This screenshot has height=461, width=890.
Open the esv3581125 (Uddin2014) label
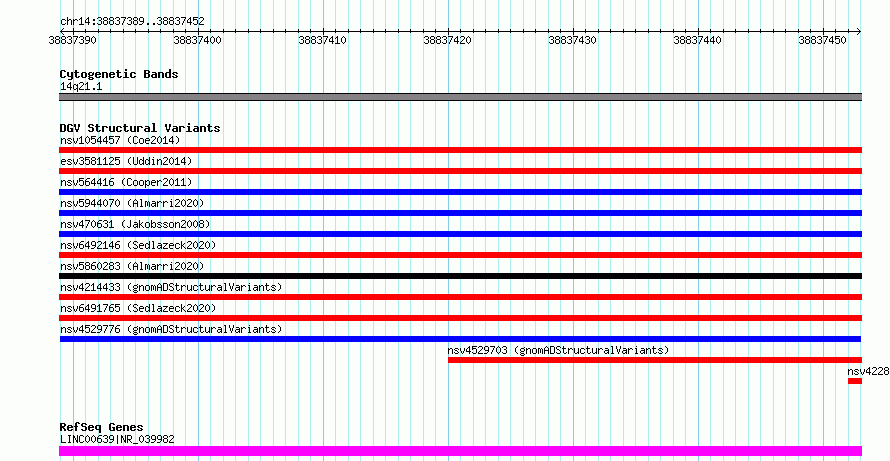pos(126,161)
